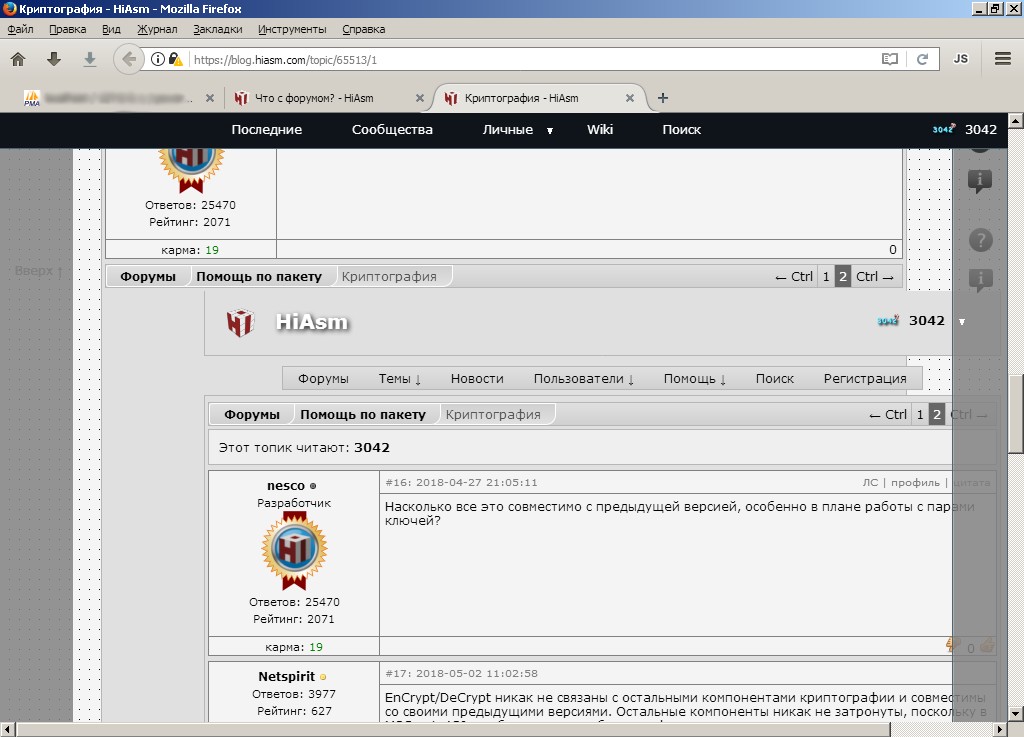The width and height of the screenshot is (1024, 737).
Task: Toggle reader view icon in address bar
Action: 889,59
